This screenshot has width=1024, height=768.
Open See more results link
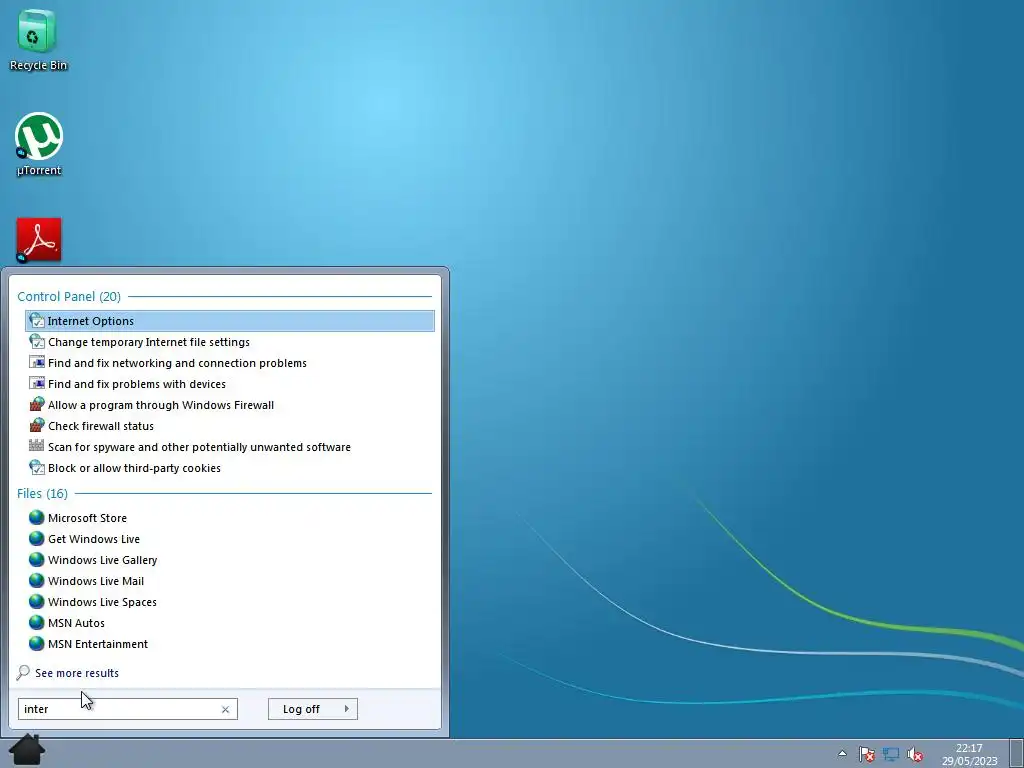coord(76,673)
